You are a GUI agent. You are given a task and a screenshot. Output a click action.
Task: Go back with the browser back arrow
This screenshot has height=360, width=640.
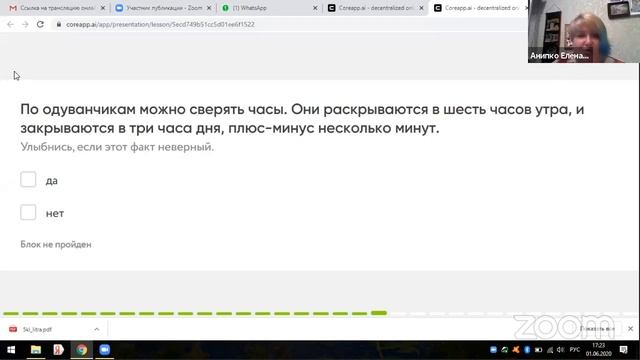10,24
